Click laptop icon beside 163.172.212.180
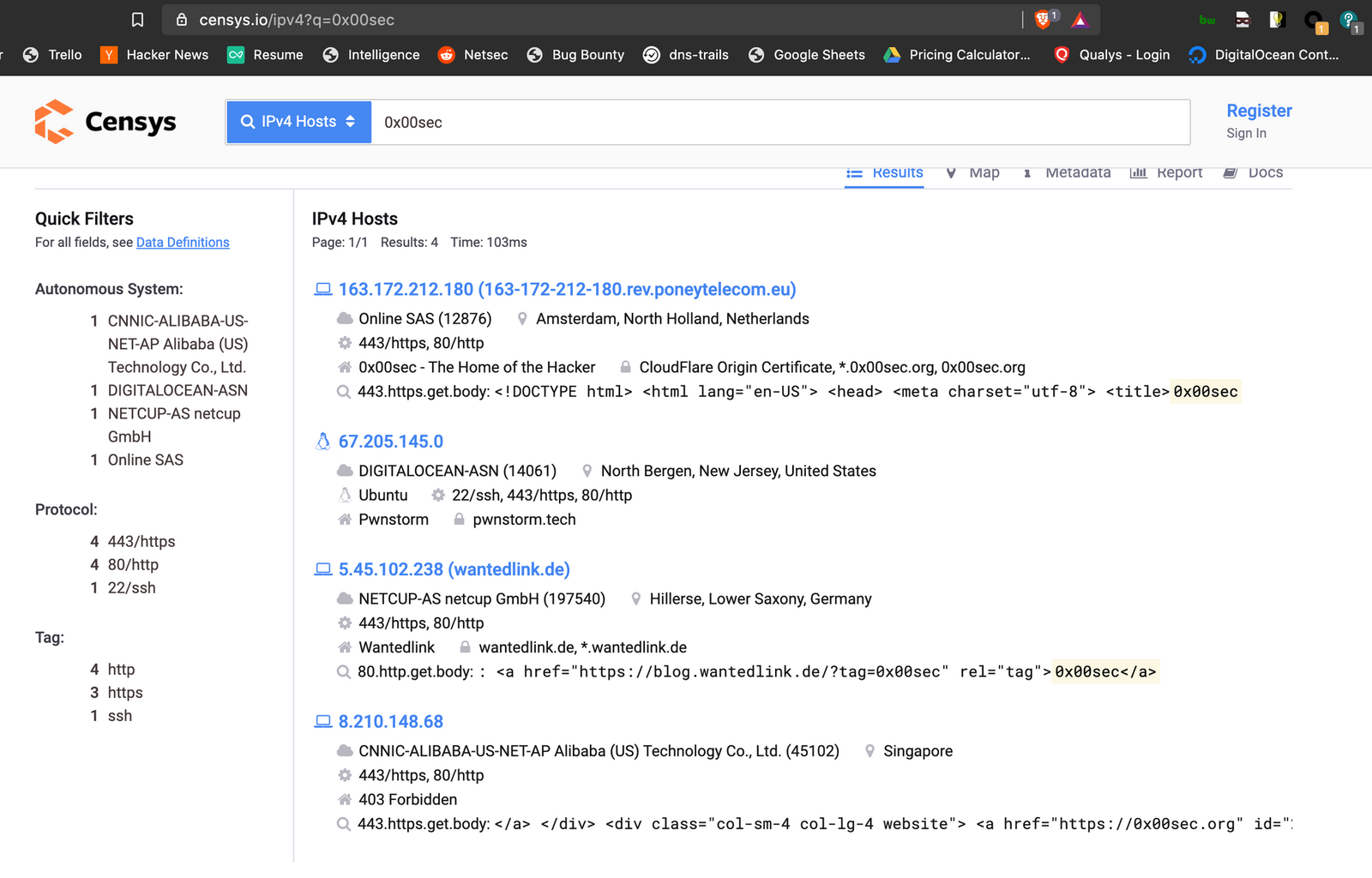 (323, 290)
